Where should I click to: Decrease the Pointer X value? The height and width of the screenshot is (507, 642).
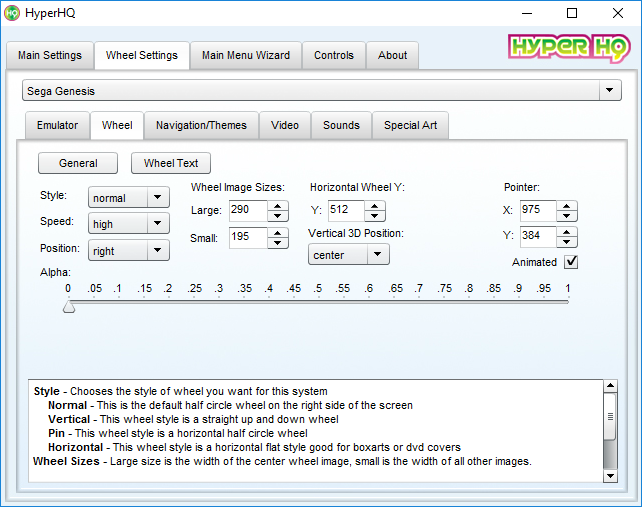(567, 216)
